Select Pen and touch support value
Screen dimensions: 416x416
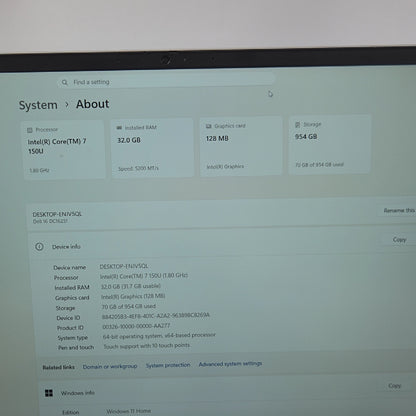pos(147,346)
